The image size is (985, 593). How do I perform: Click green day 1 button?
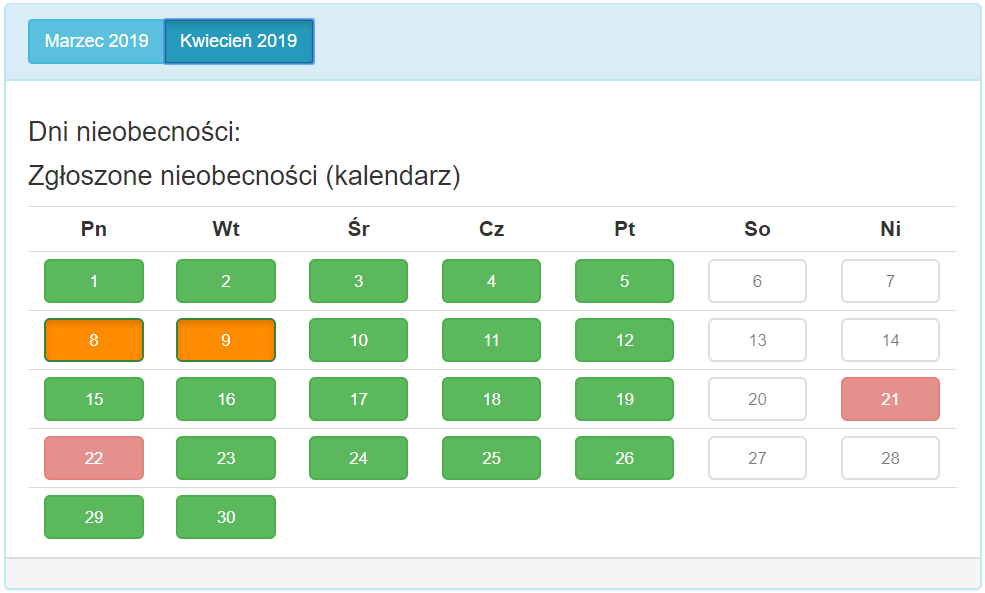click(94, 281)
